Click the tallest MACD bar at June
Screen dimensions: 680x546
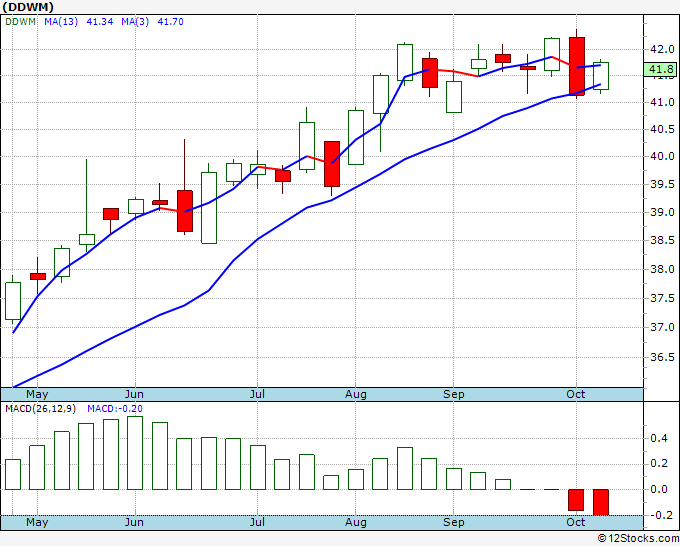[135, 453]
